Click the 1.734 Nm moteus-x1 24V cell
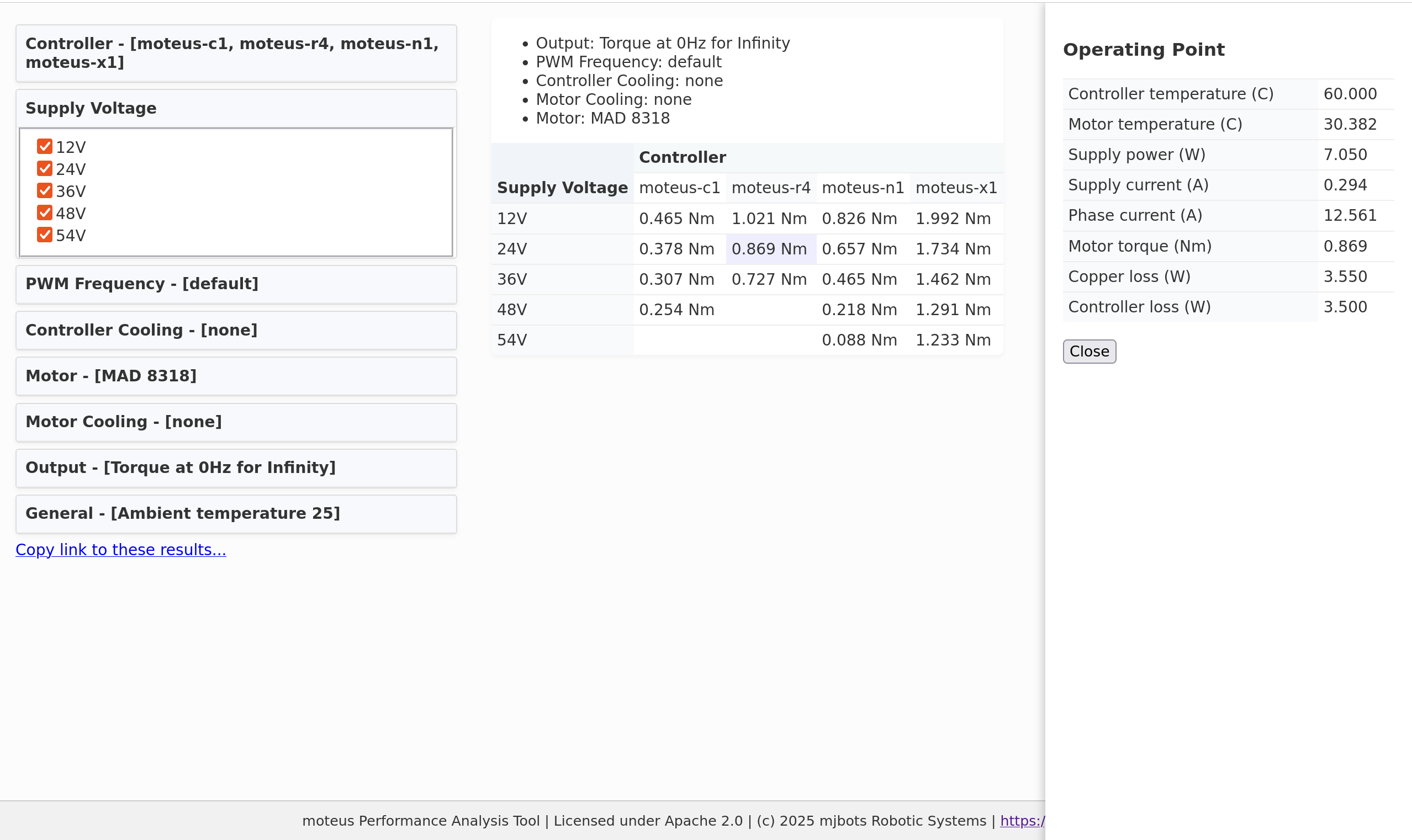Image resolution: width=1412 pixels, height=840 pixels. click(x=953, y=249)
